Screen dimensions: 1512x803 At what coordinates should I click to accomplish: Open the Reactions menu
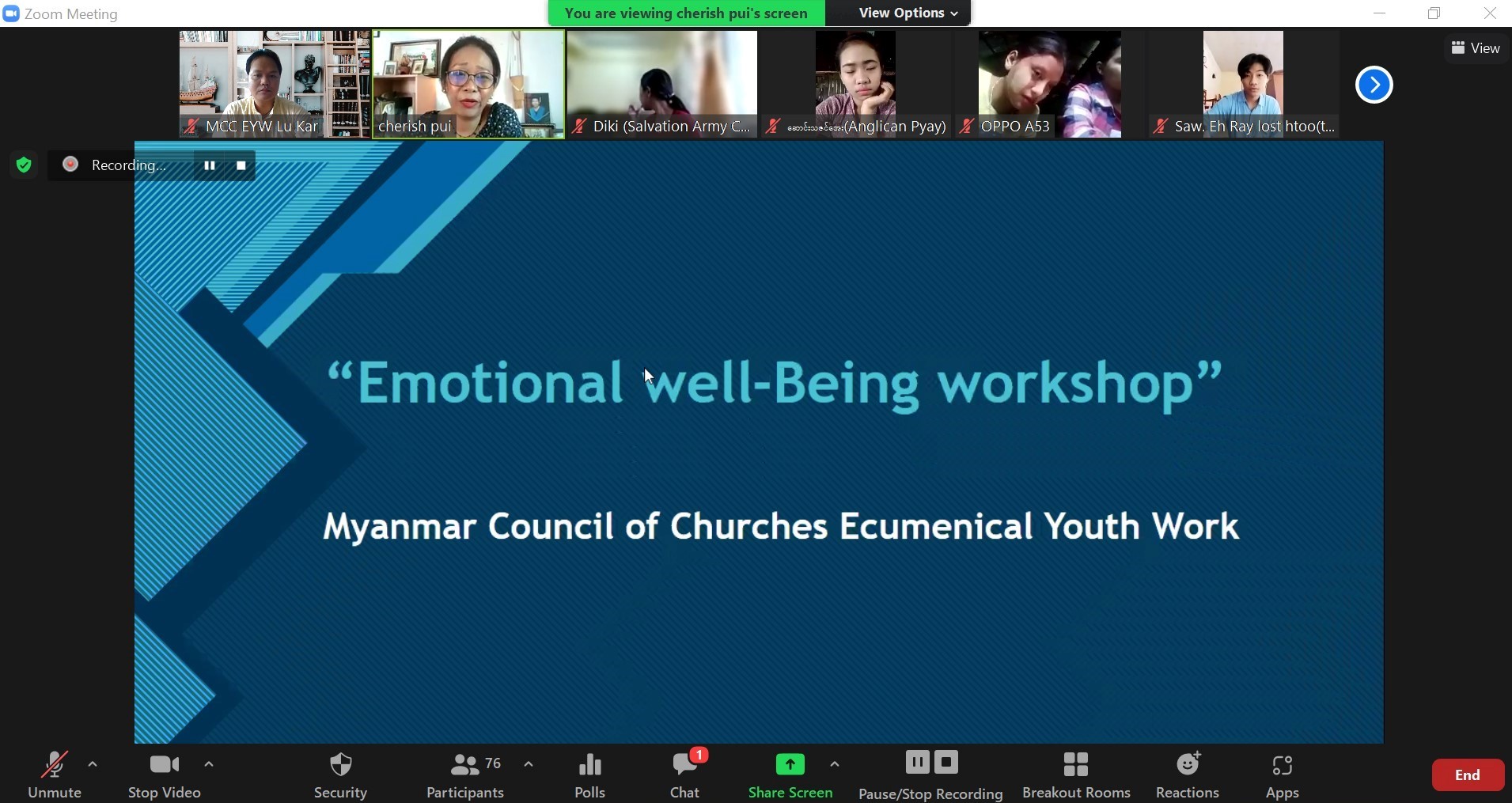click(1187, 775)
